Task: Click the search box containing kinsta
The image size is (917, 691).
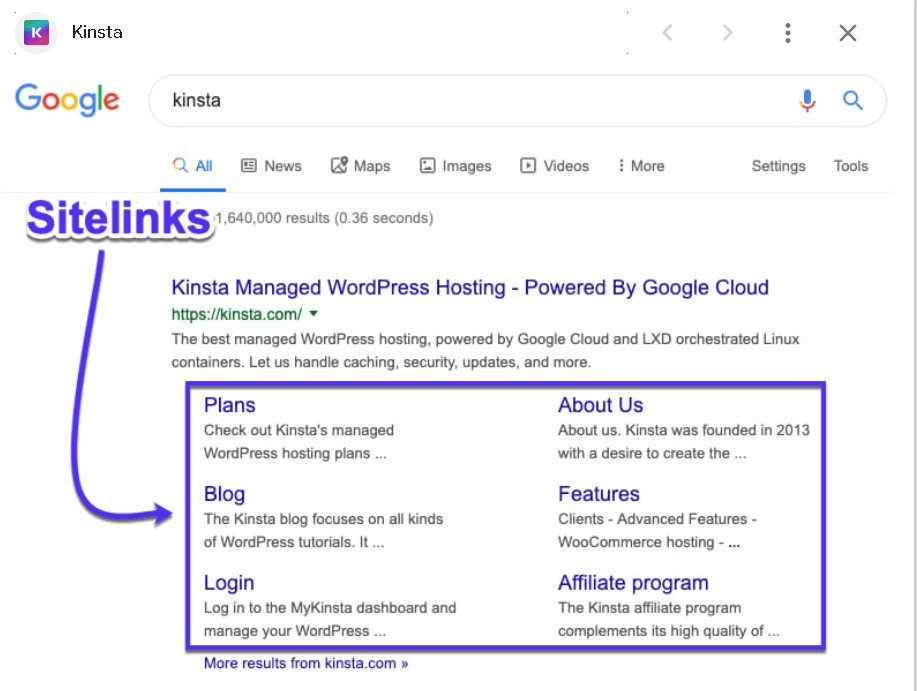Action: tap(518, 101)
